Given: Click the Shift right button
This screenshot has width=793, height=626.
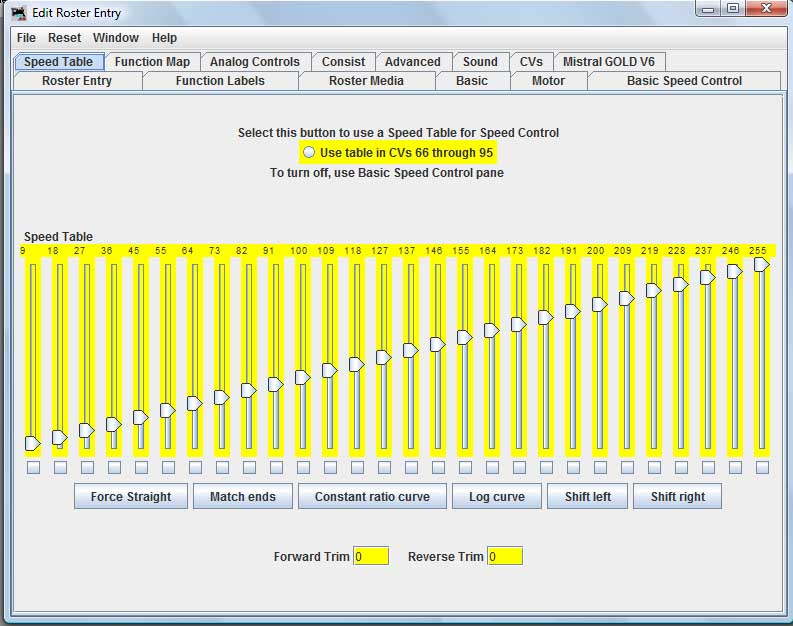Looking at the screenshot, I should click(678, 497).
